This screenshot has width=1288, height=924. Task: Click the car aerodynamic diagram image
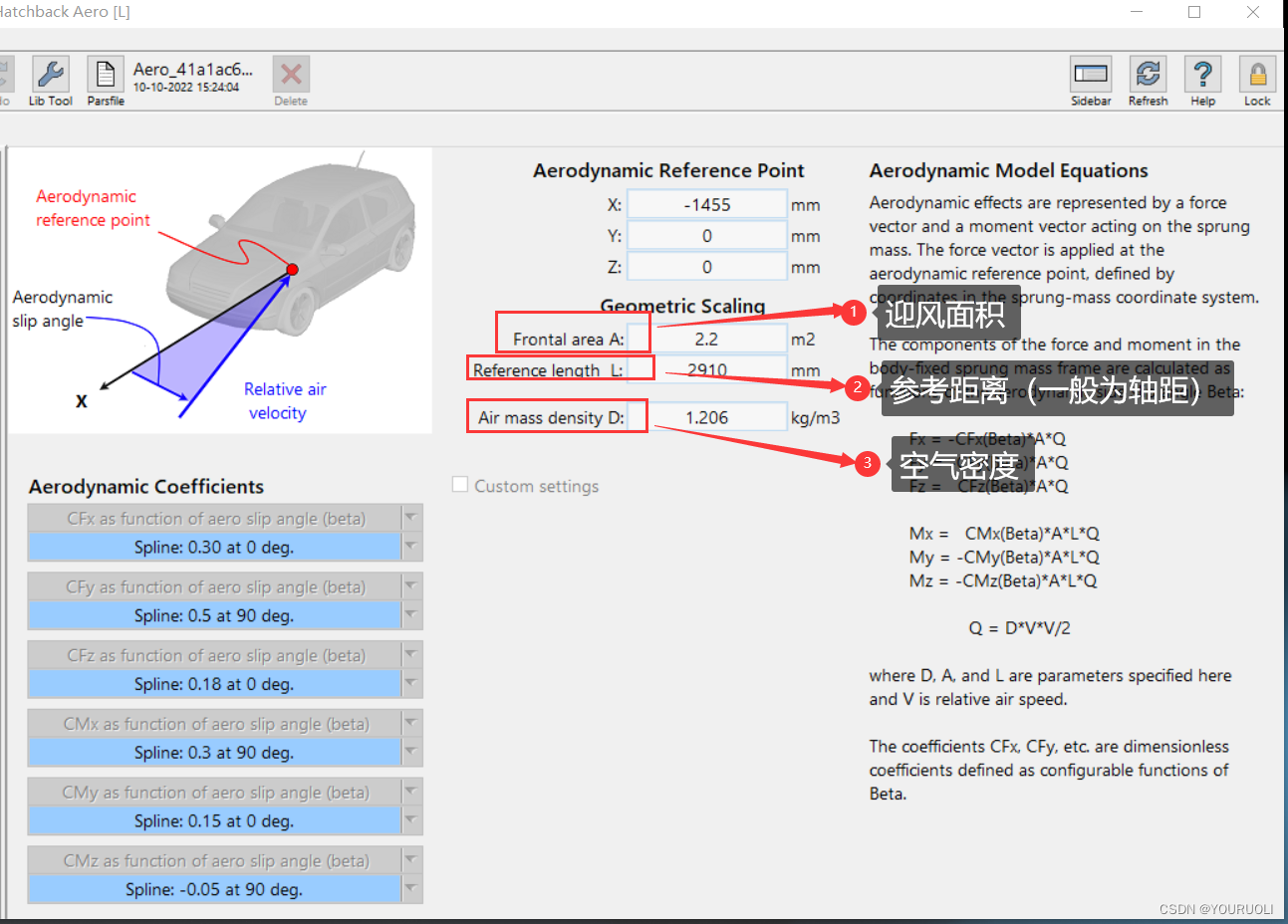pyautogui.click(x=220, y=291)
